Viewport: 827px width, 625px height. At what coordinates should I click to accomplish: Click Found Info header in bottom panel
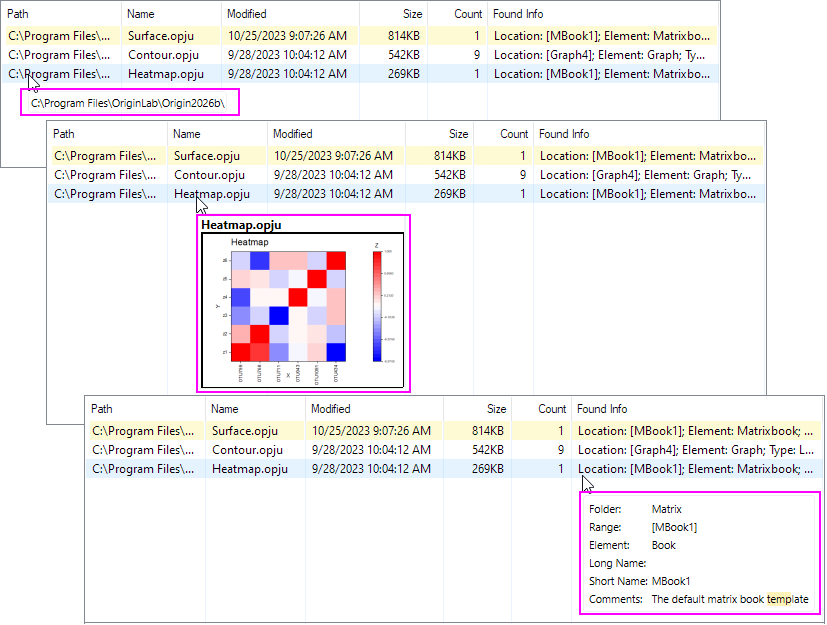tap(602, 409)
